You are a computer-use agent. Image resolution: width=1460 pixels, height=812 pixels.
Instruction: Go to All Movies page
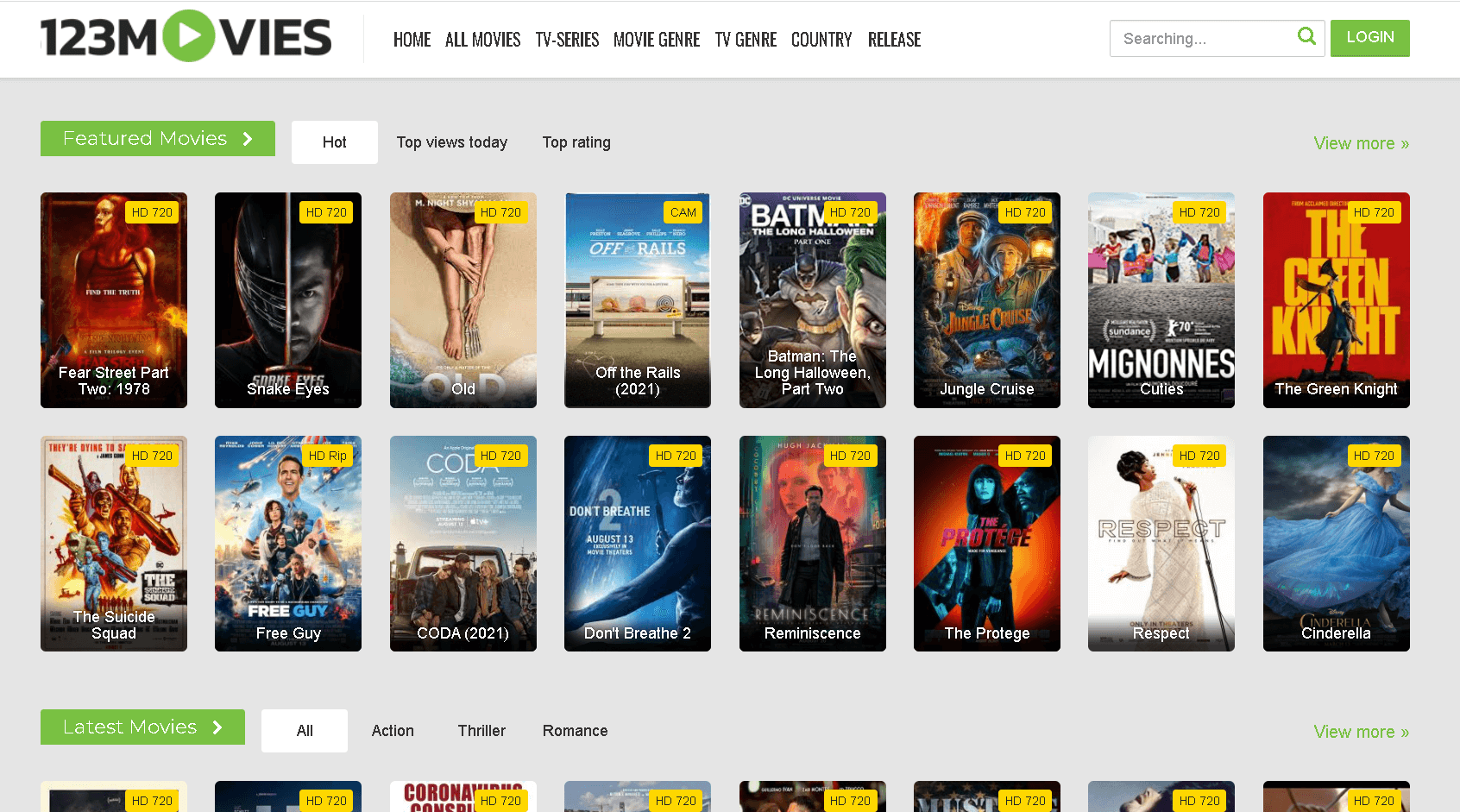[482, 40]
